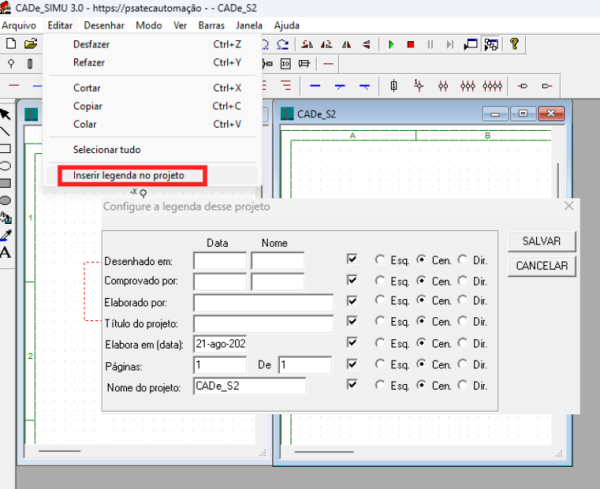Click the Título do projeto input field
This screenshot has height=489, width=600.
pos(263,323)
